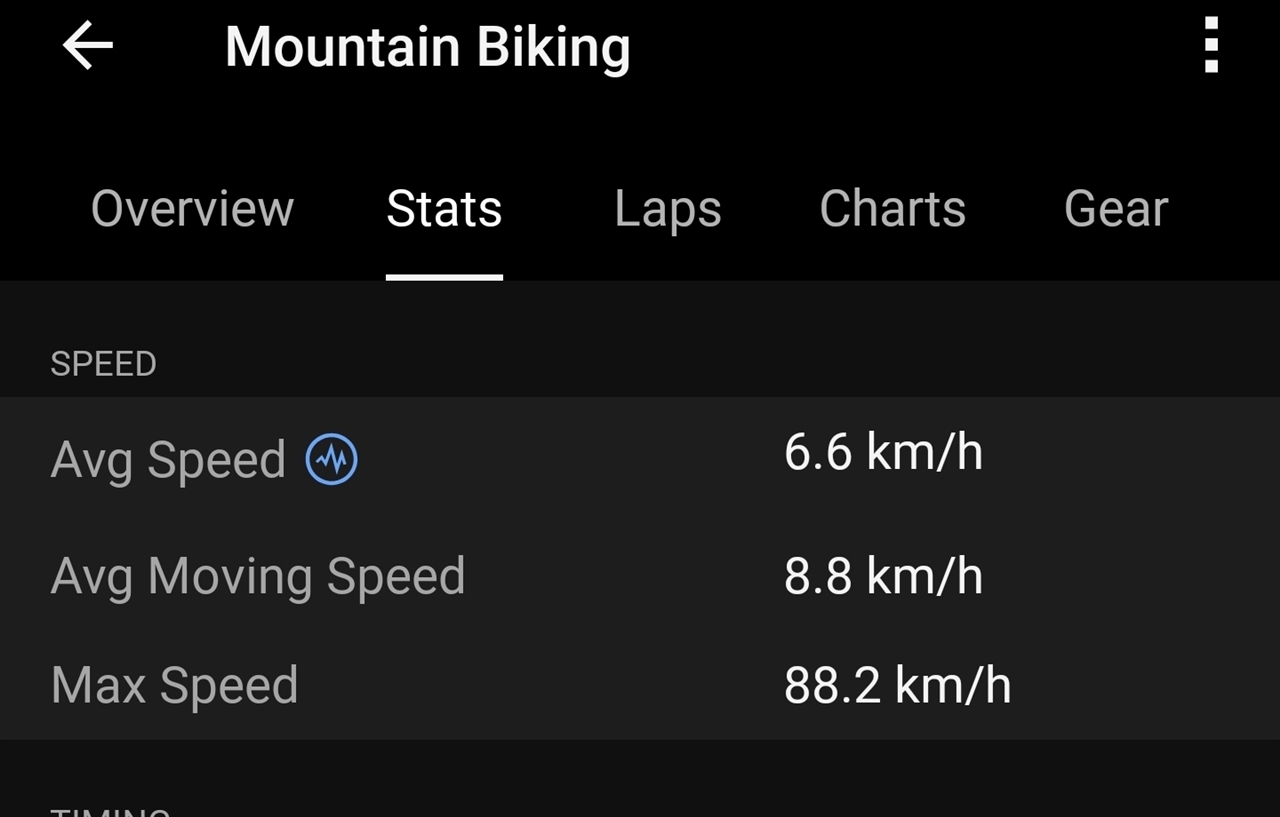Image resolution: width=1280 pixels, height=817 pixels.
Task: Select the Stats tab
Action: pyautogui.click(x=444, y=209)
